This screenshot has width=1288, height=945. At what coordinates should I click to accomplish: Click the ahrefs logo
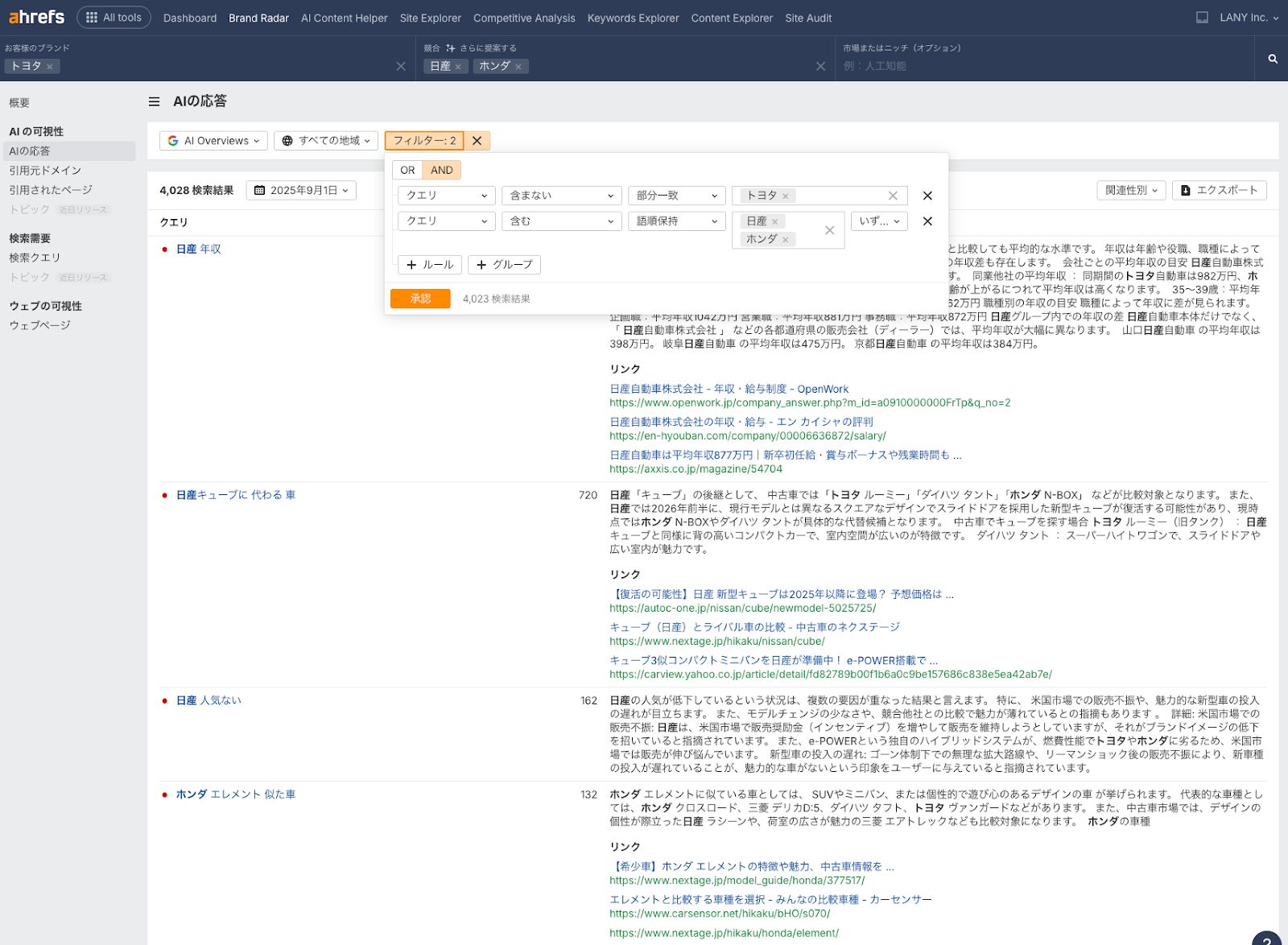coord(36,17)
